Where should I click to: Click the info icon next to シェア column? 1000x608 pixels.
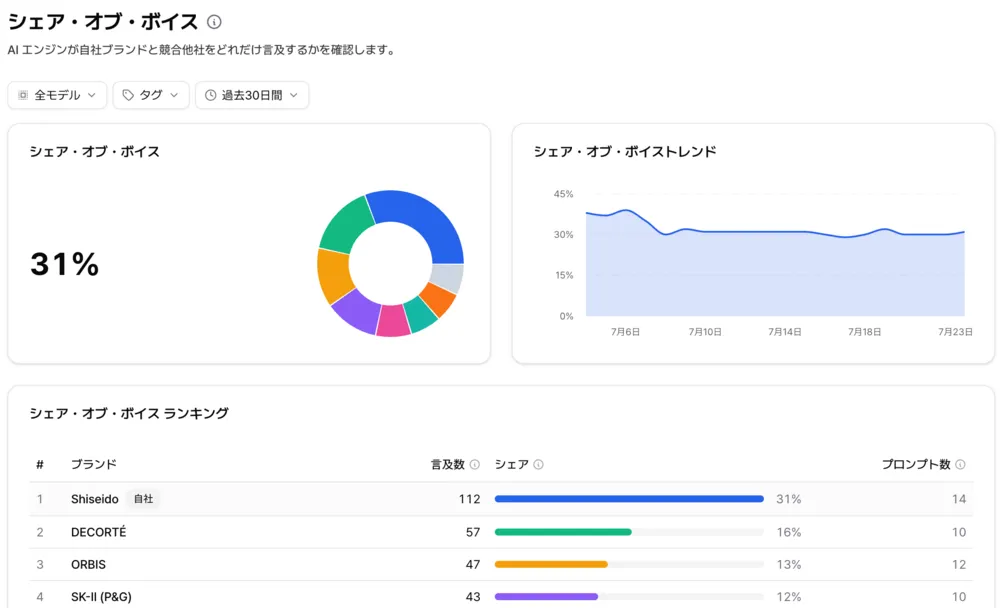point(538,464)
